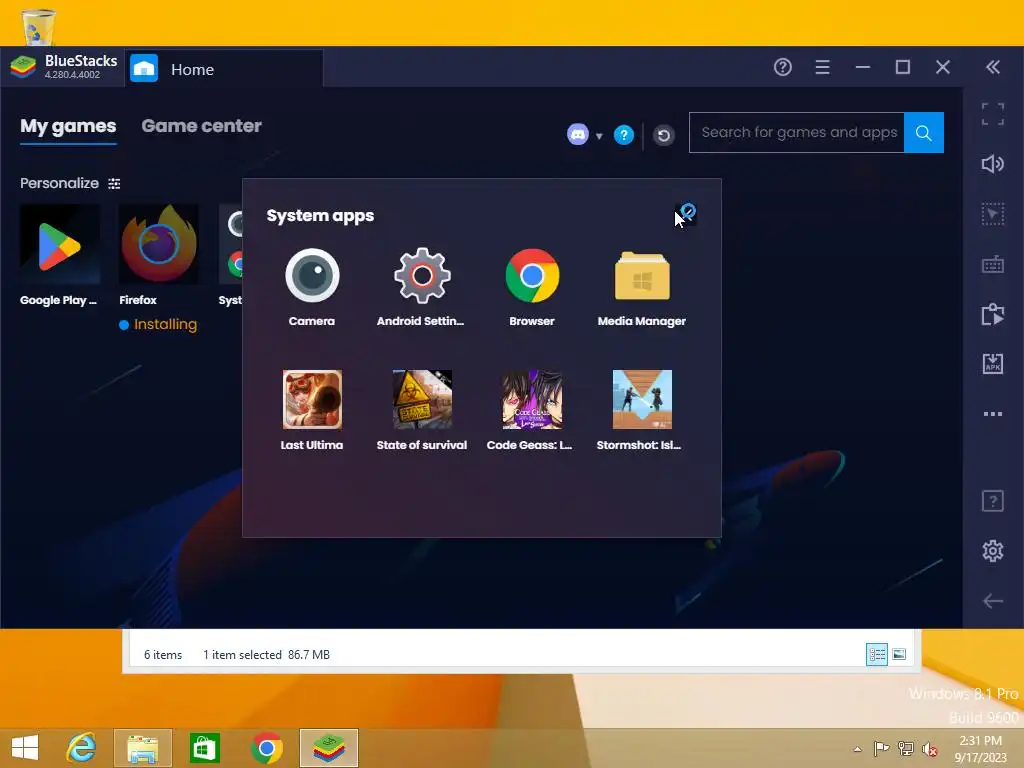1024x768 pixels.
Task: Open BlueStacks settings gear
Action: coord(993,551)
